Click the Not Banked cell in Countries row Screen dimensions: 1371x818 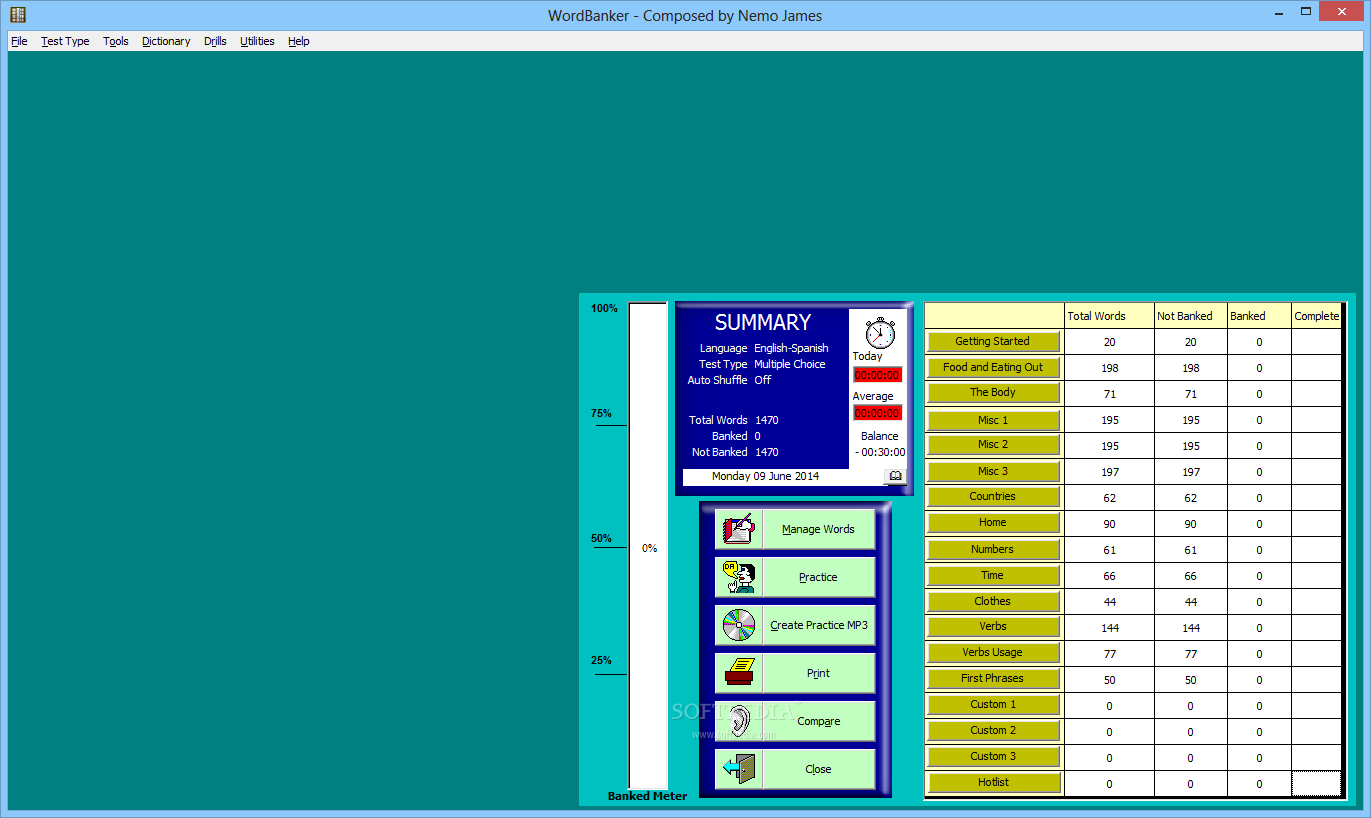click(1190, 498)
